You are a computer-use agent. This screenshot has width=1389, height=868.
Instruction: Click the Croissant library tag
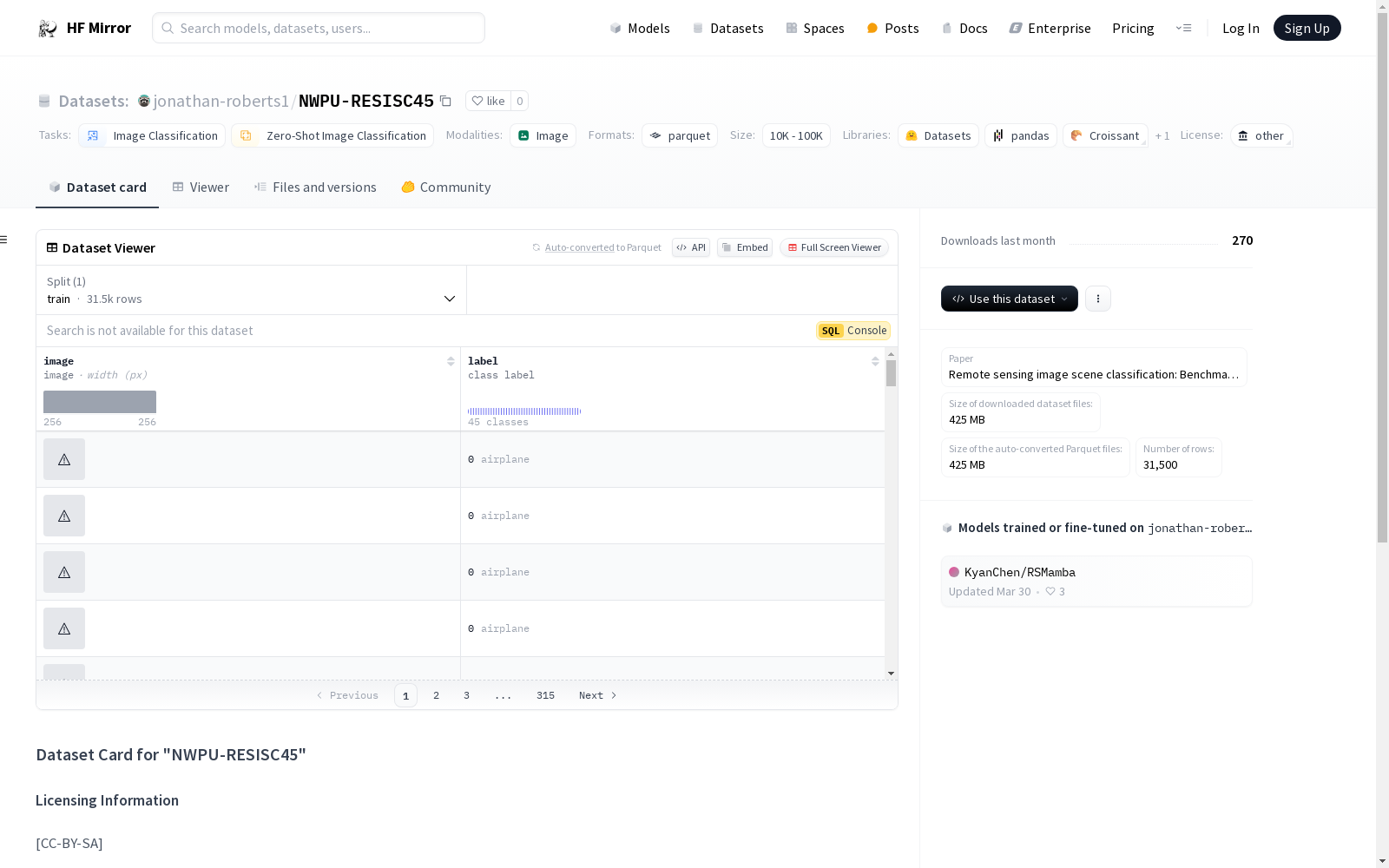point(1105,135)
